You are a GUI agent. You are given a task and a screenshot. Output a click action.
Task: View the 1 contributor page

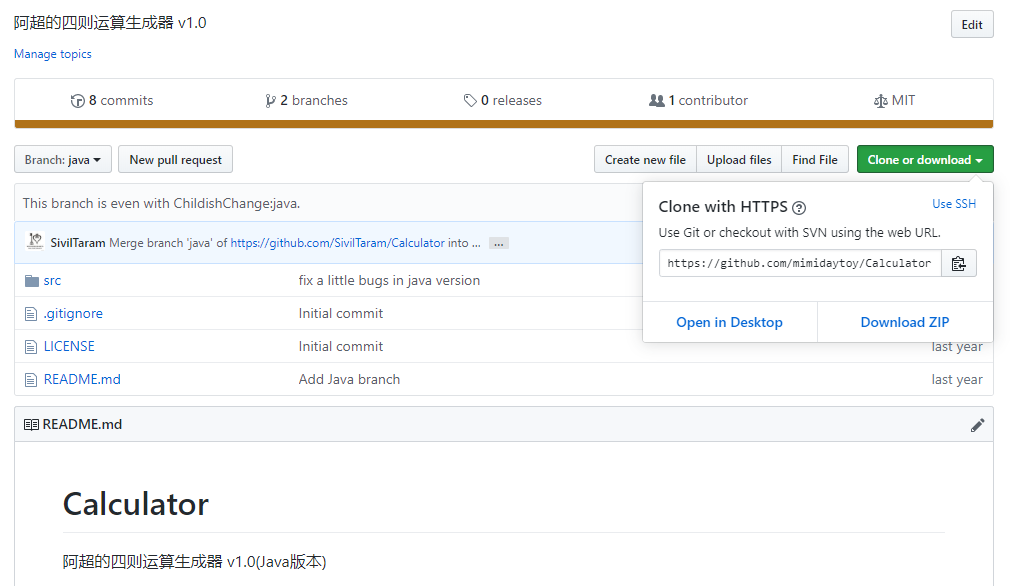[x=698, y=101]
